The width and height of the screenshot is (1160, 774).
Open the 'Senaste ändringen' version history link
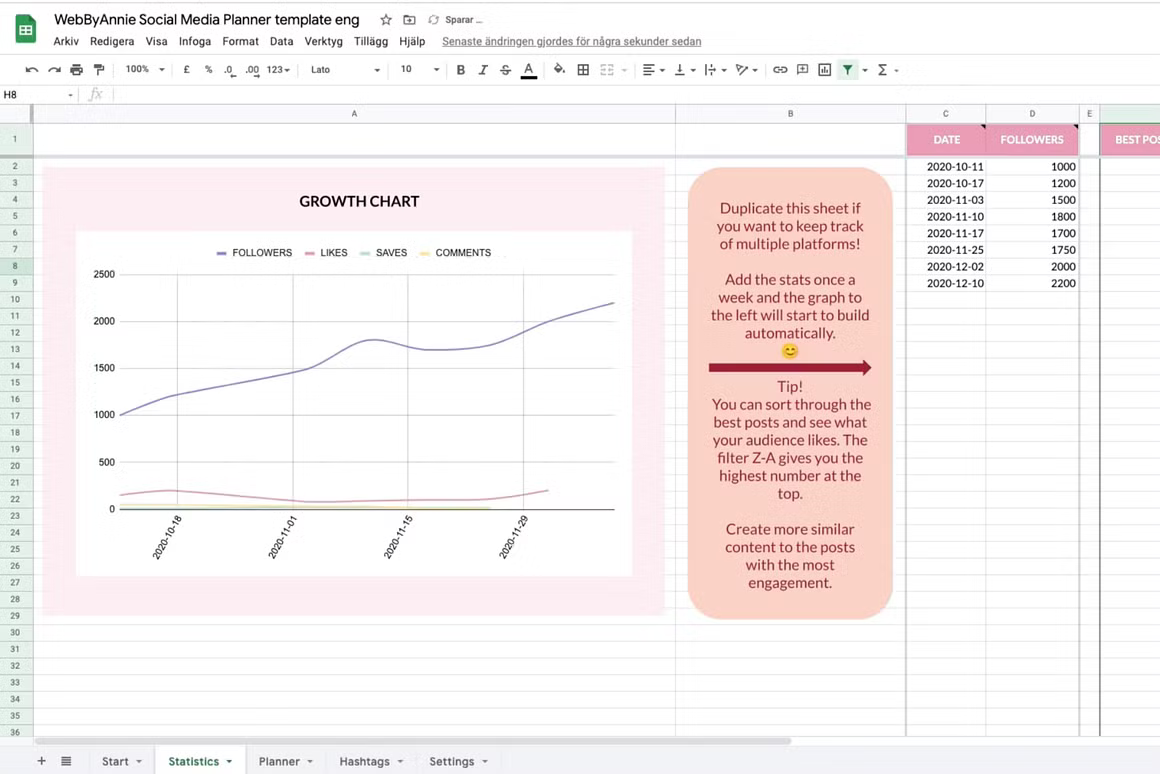571,42
